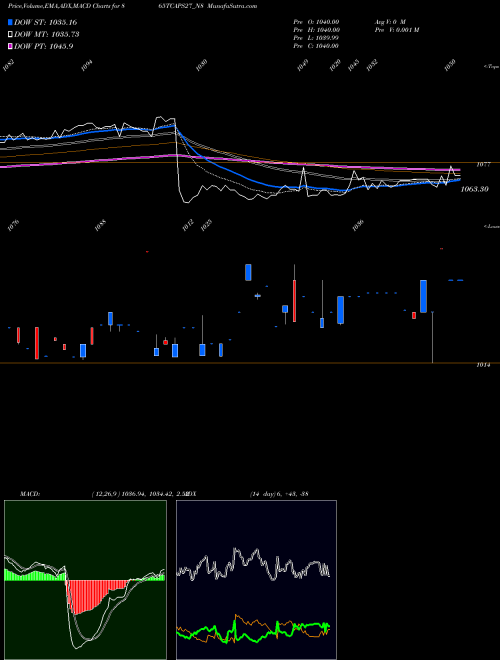Image resolution: width=500 pixels, height=660 pixels.
Task: Click the bottom axis label 1012
Action: (188, 225)
